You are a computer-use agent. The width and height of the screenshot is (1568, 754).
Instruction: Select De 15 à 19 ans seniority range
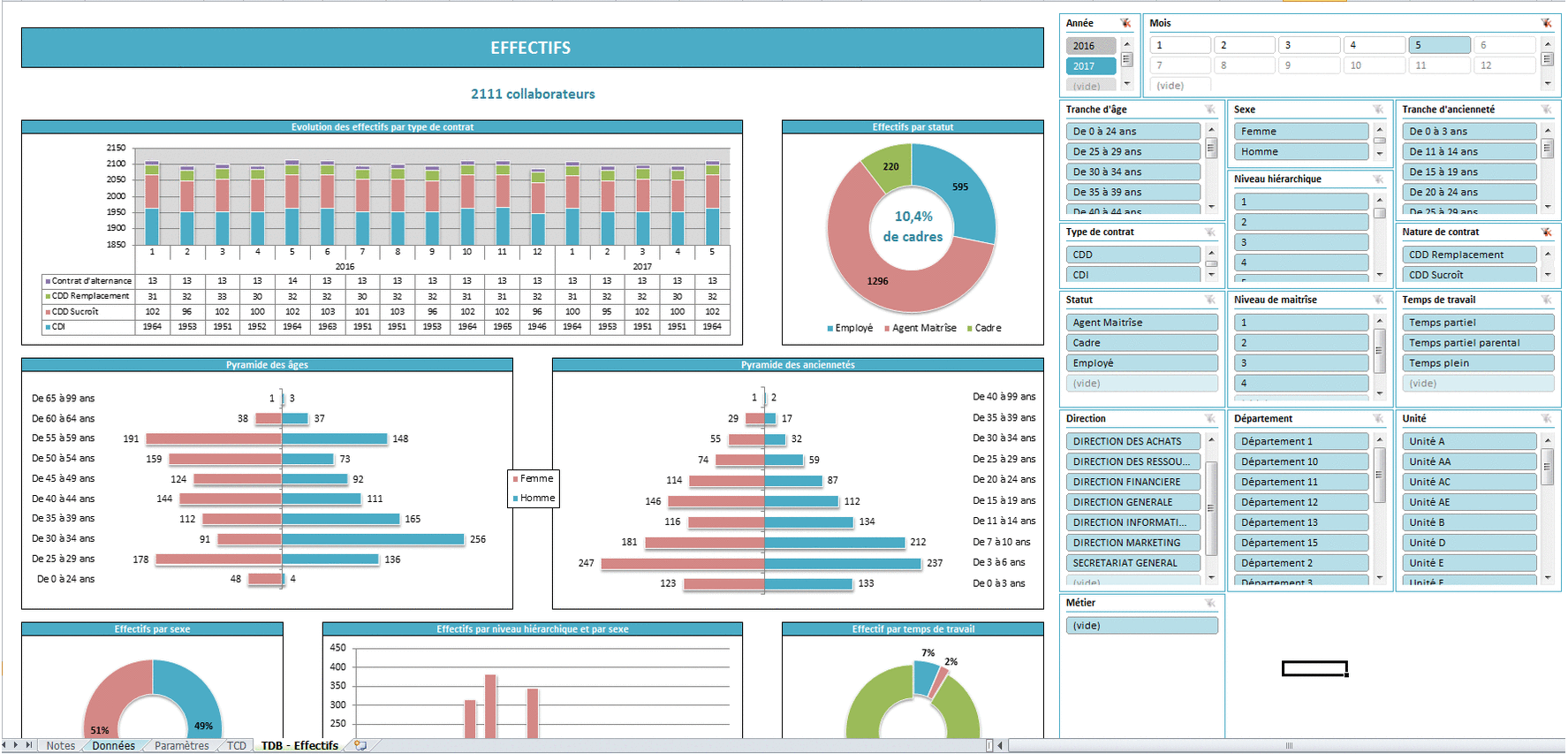click(x=1469, y=172)
